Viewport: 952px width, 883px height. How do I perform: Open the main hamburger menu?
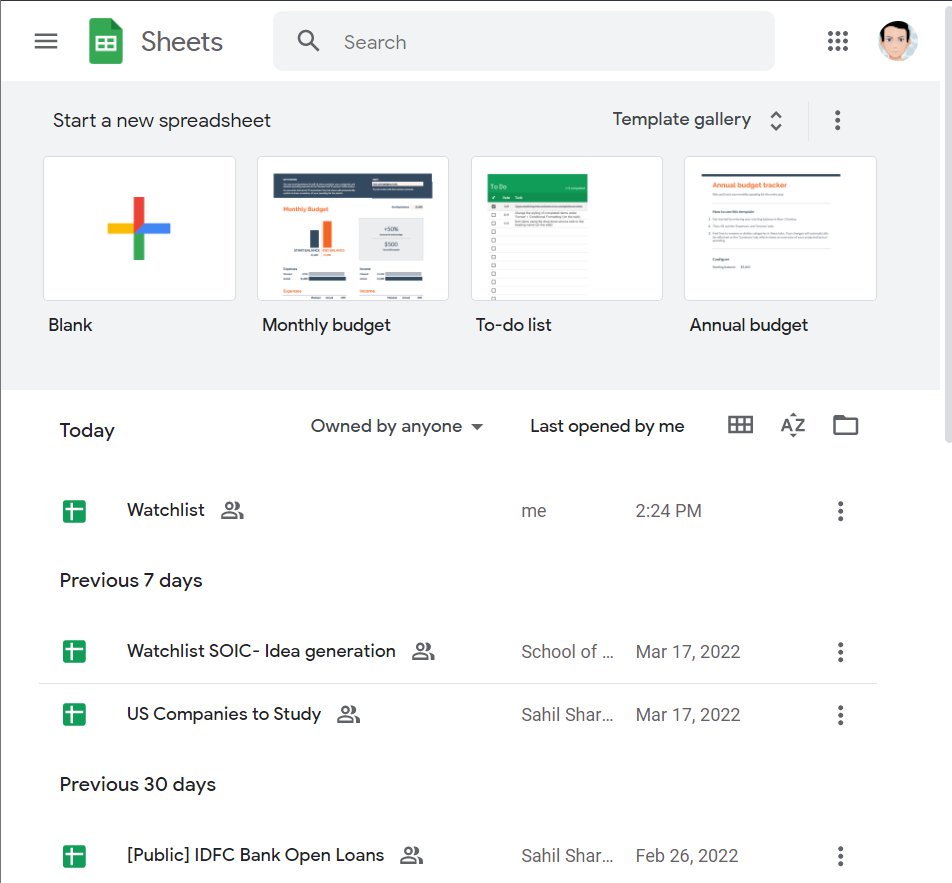click(x=46, y=41)
